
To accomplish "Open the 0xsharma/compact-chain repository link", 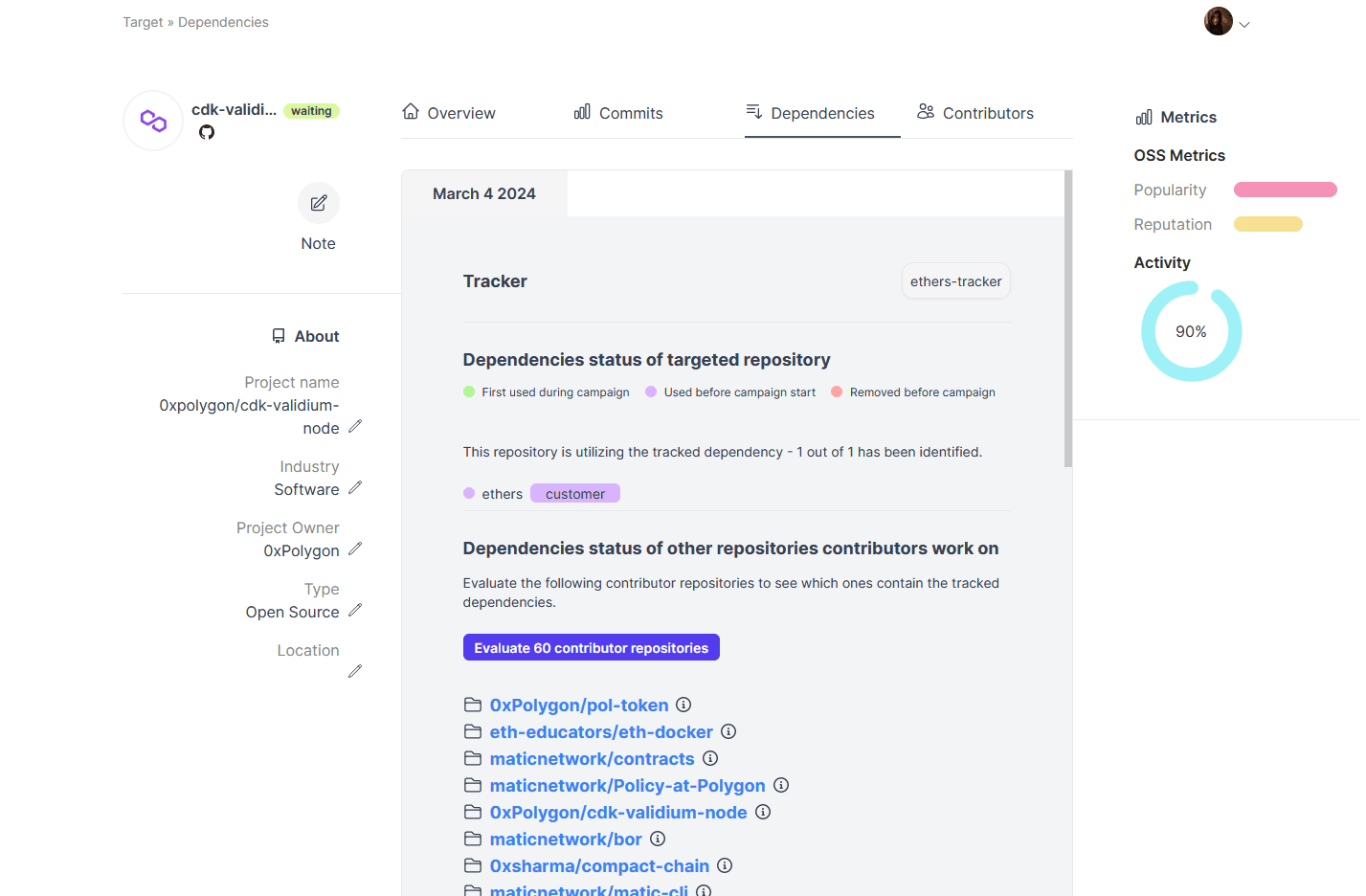I will click(599, 865).
